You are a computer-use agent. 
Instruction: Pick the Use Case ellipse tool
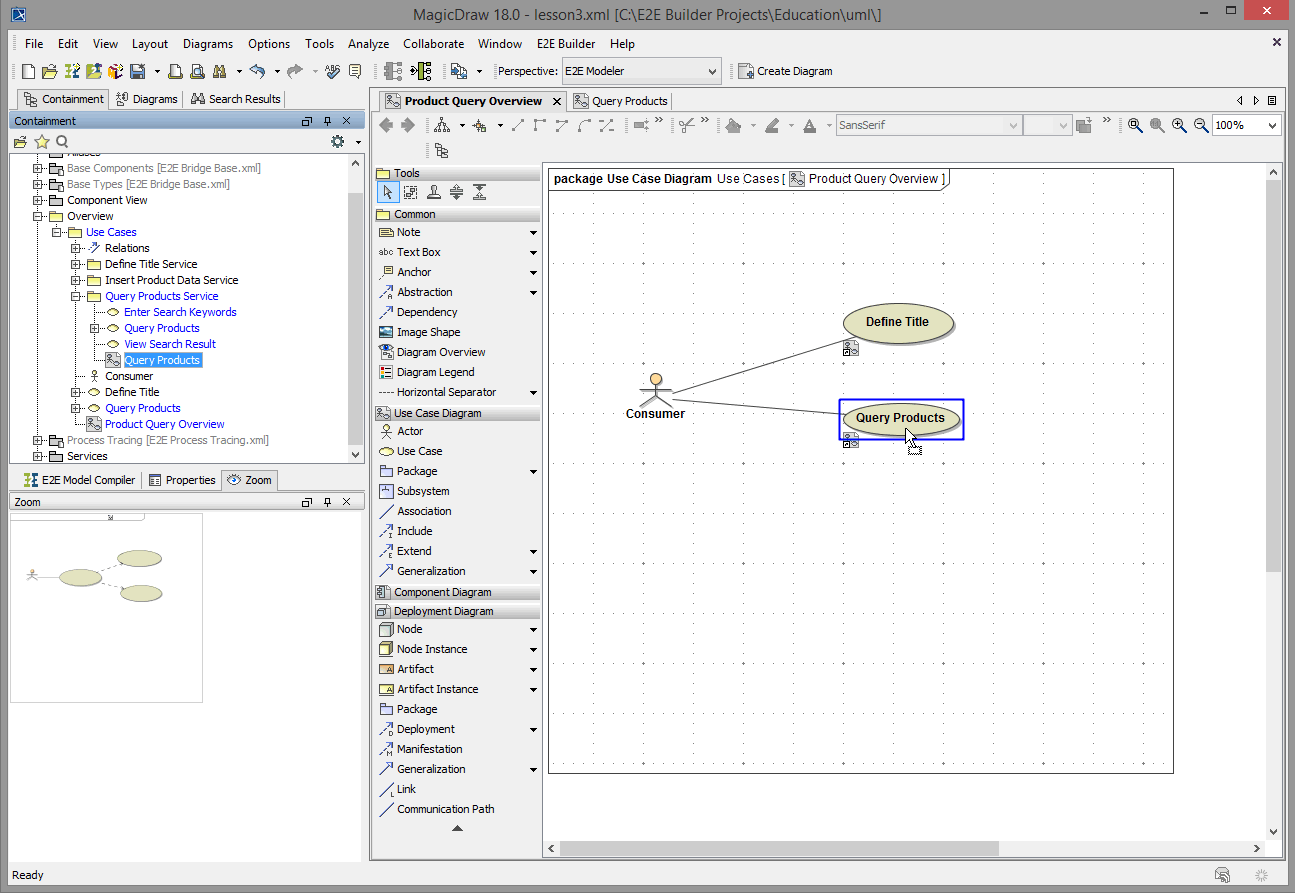(x=419, y=451)
